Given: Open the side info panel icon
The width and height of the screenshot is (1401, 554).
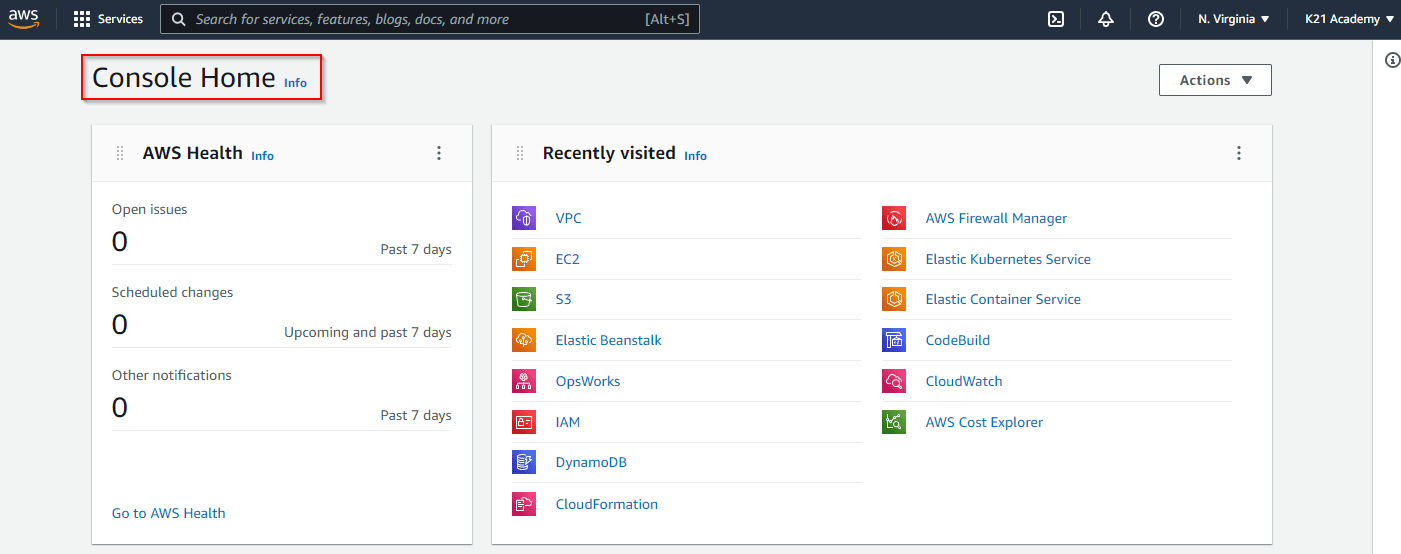Looking at the screenshot, I should [x=1392, y=60].
